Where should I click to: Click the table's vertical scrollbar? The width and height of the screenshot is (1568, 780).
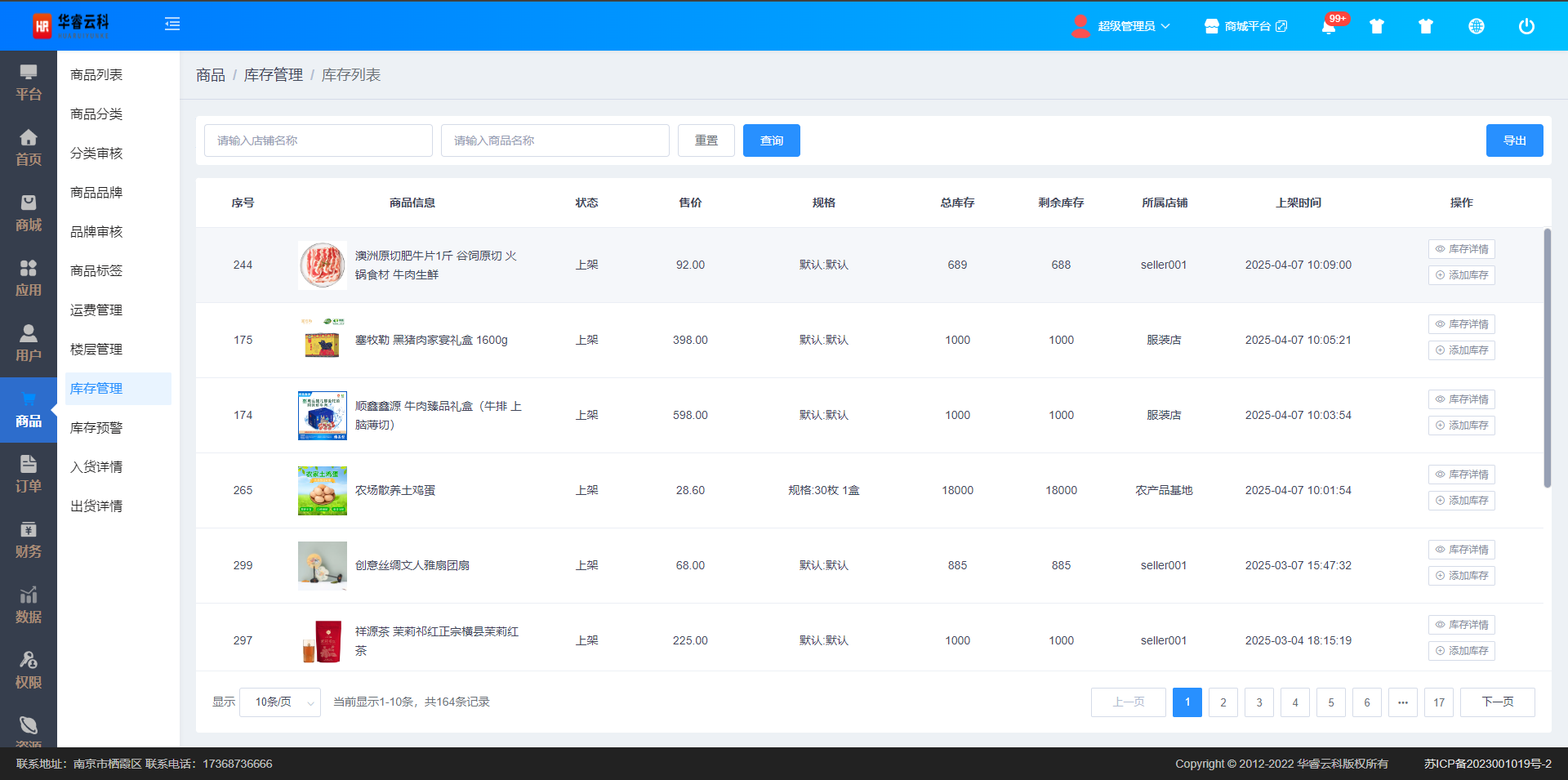click(x=1547, y=358)
